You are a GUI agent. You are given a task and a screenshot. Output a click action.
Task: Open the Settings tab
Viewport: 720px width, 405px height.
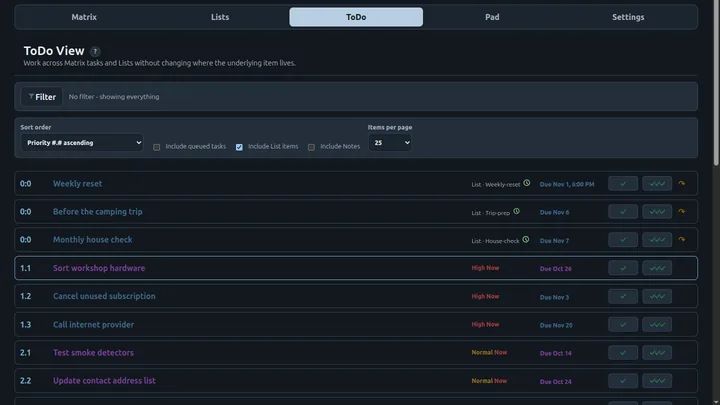[628, 17]
